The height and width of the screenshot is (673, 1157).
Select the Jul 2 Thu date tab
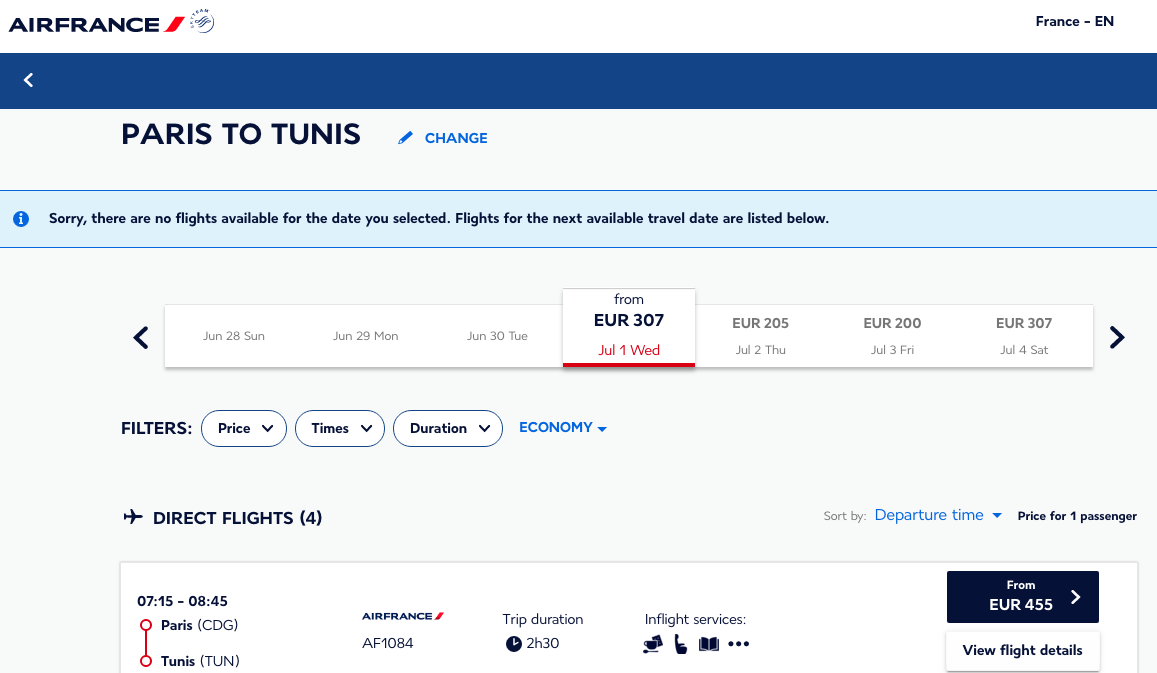point(760,336)
